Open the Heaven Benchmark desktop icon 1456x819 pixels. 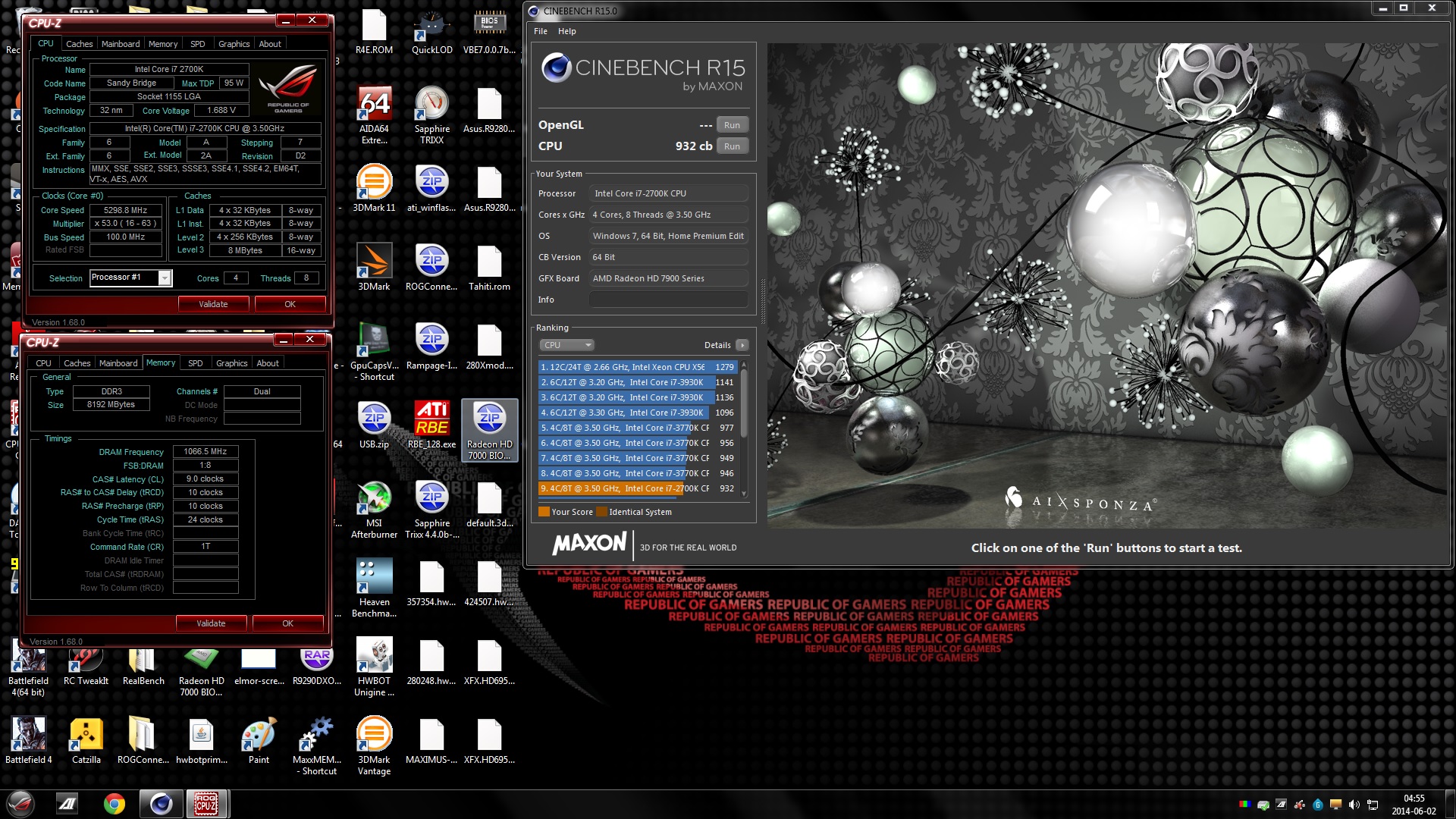point(374,588)
